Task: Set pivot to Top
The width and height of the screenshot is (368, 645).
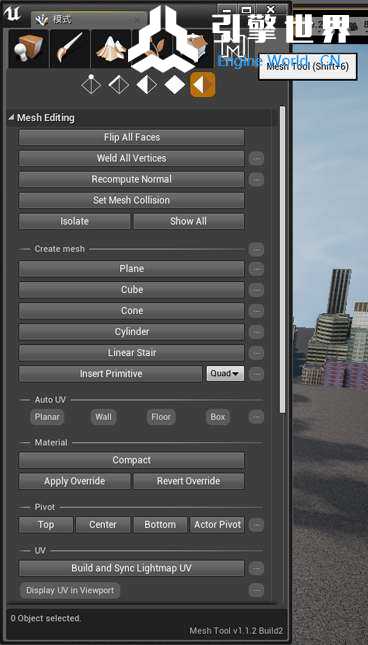Action: pyautogui.click(x=46, y=525)
